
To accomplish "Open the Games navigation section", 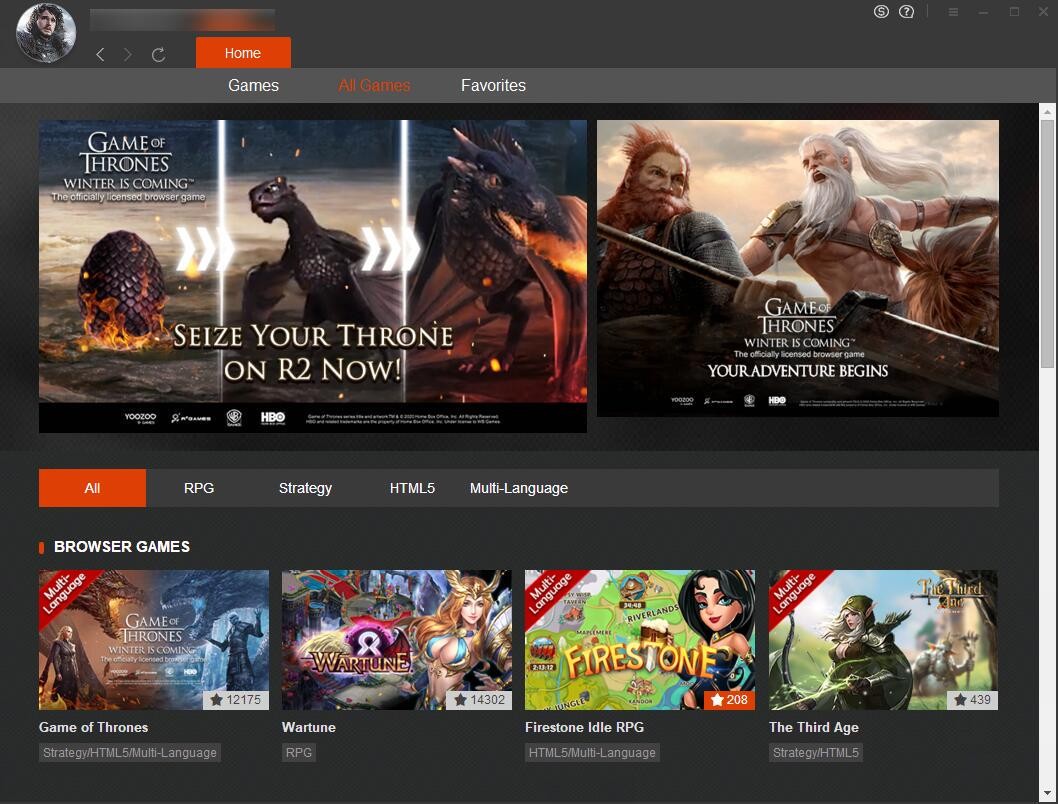I will click(253, 86).
